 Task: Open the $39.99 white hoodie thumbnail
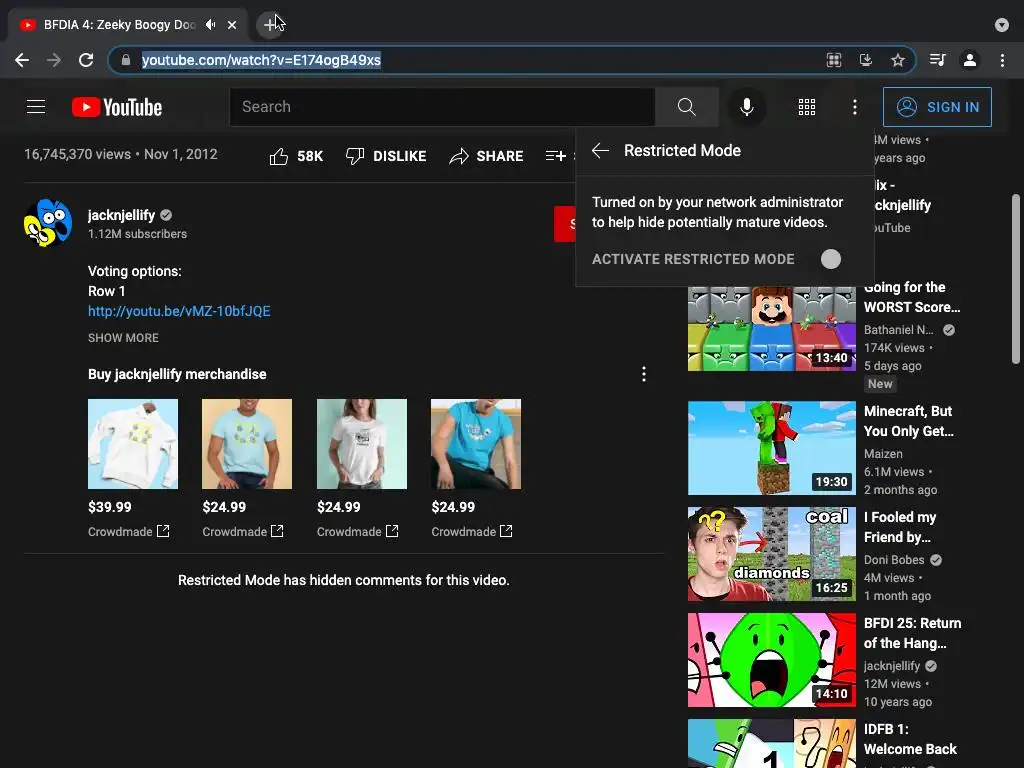tap(133, 444)
